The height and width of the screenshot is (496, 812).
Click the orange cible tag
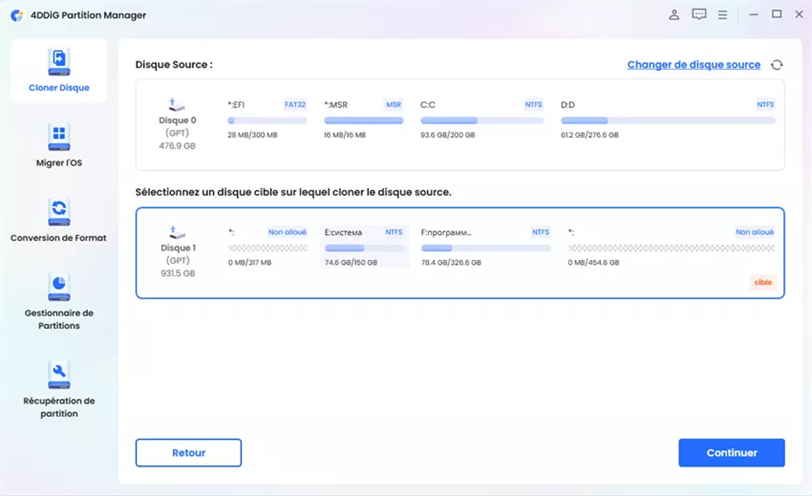click(x=763, y=282)
